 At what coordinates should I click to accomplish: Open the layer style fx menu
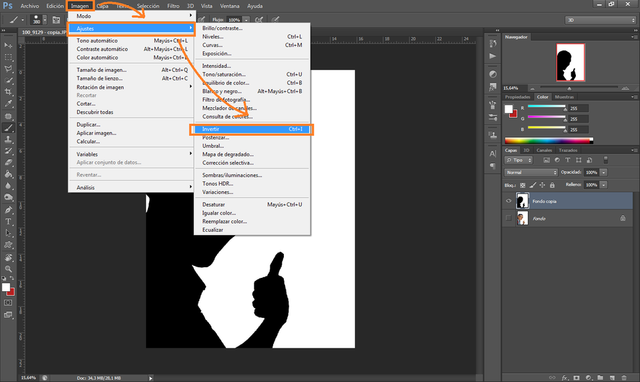coord(565,378)
